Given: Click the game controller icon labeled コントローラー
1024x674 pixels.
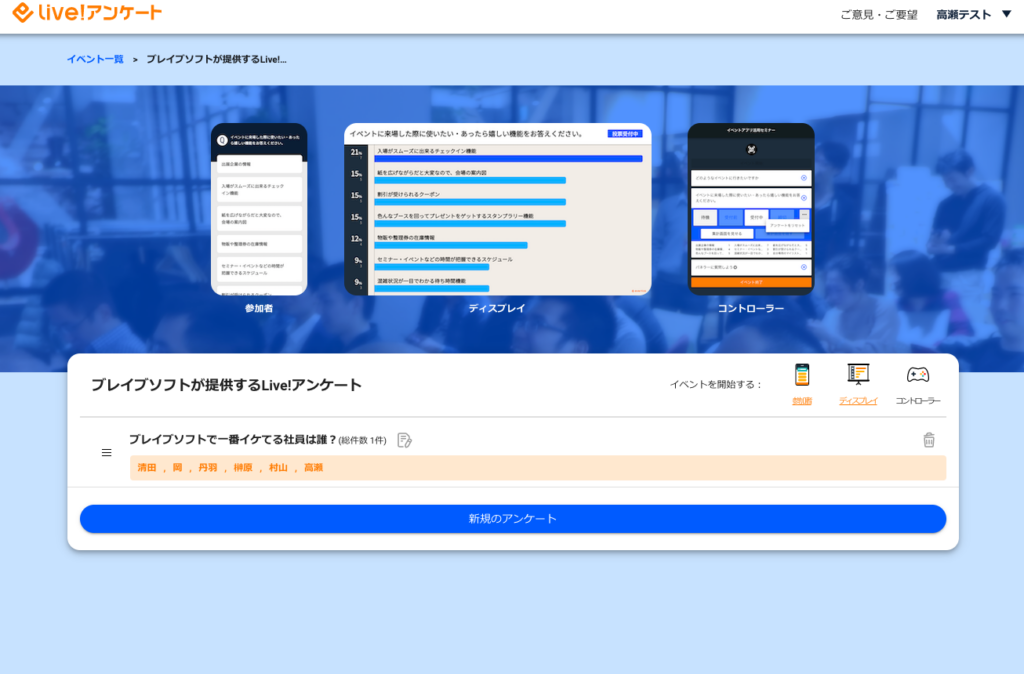Looking at the screenshot, I should (x=916, y=377).
